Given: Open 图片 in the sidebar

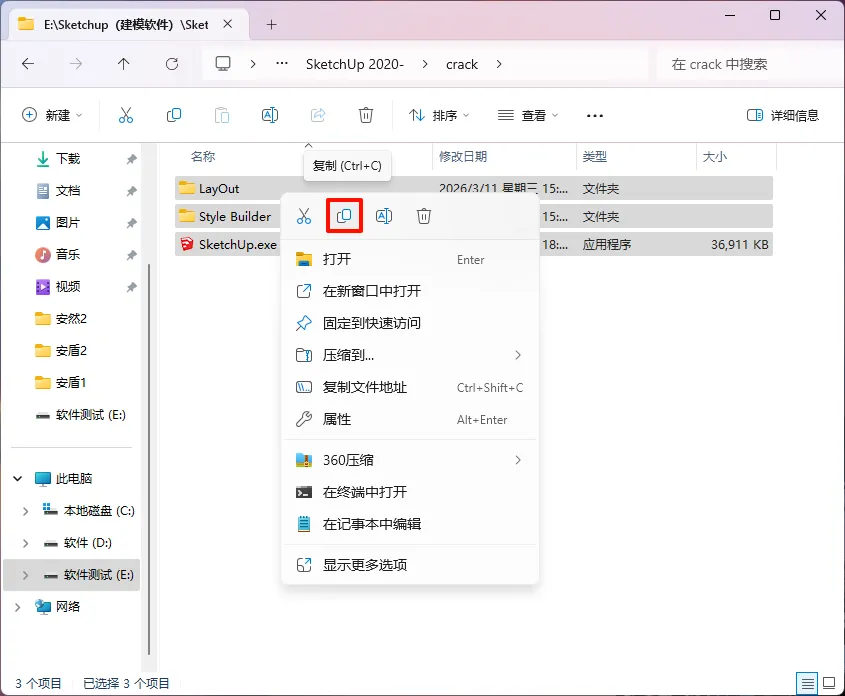Looking at the screenshot, I should coord(68,222).
